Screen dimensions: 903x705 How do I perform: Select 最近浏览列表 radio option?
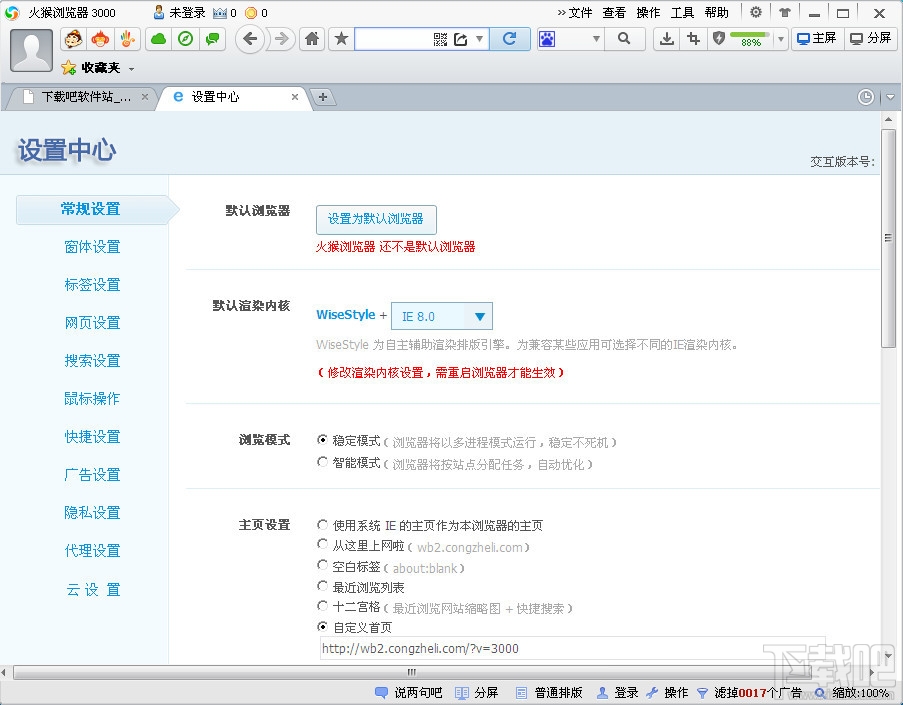tap(322, 586)
